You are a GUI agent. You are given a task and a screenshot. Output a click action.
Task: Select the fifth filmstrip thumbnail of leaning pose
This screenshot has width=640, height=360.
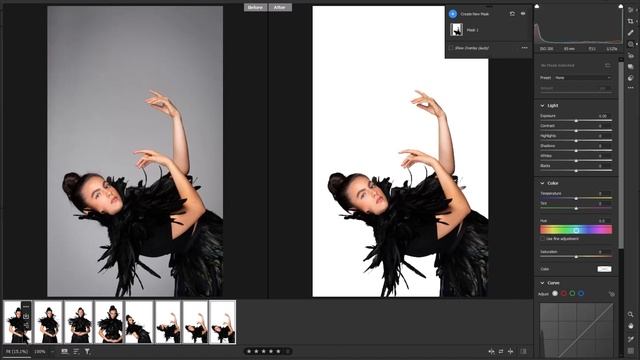click(x=139, y=322)
